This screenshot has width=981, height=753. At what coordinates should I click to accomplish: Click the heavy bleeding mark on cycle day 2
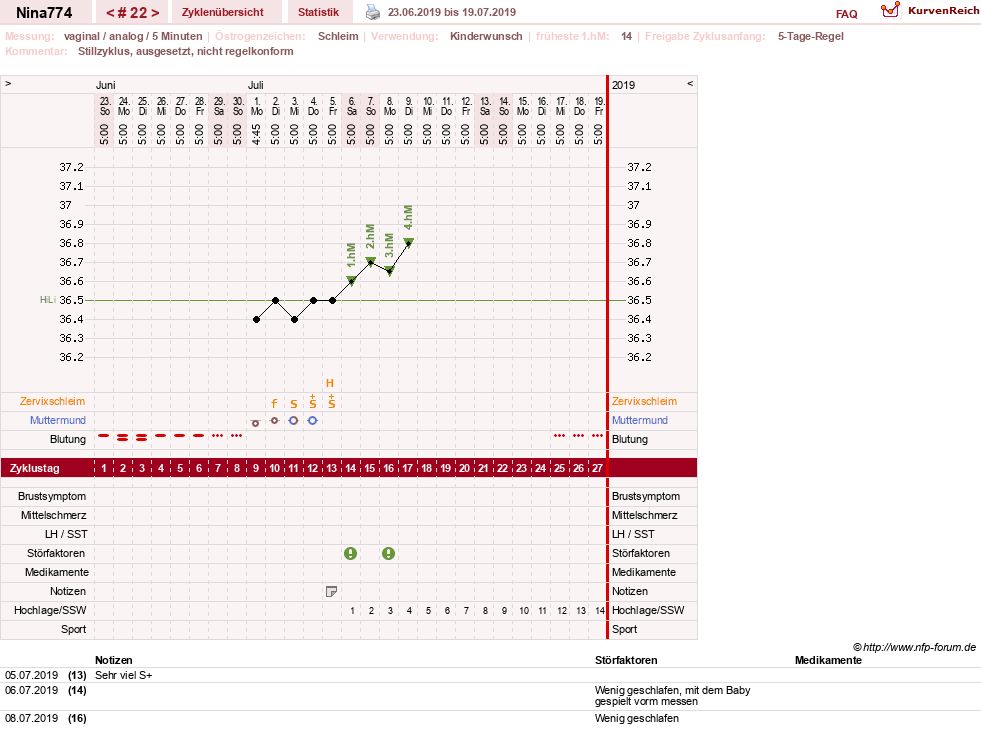(123, 438)
